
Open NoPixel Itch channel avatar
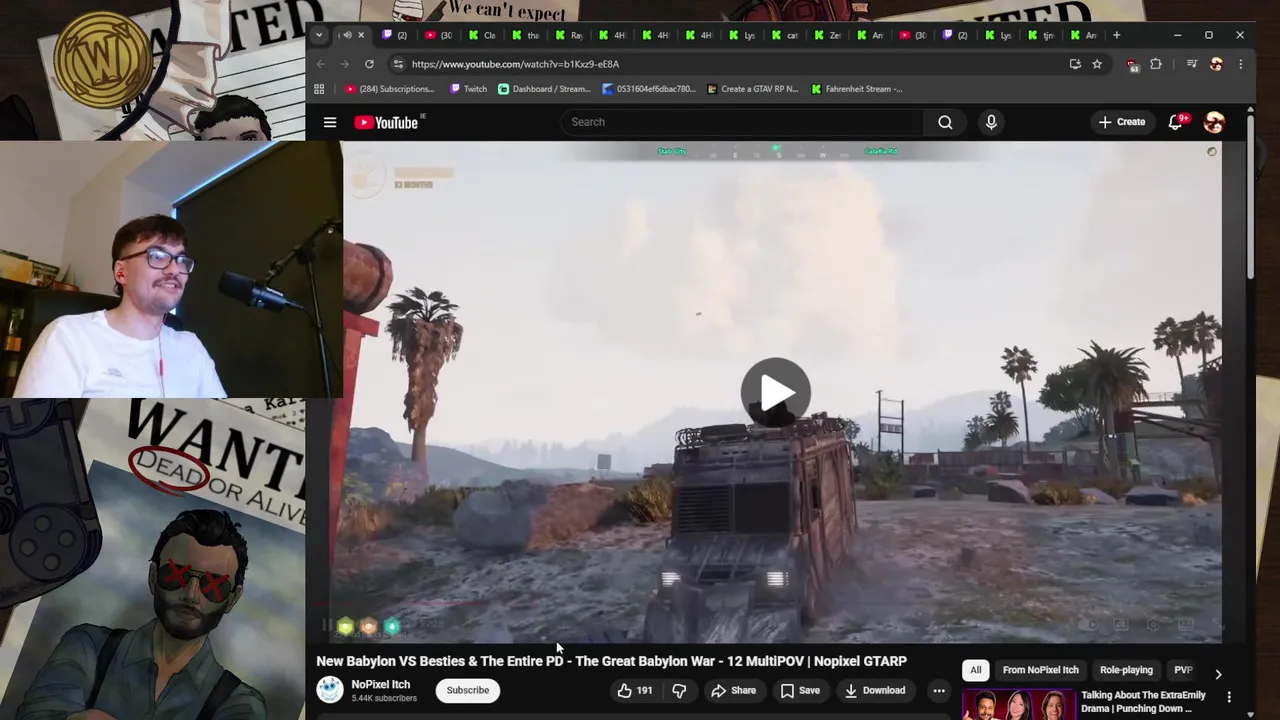click(x=330, y=690)
